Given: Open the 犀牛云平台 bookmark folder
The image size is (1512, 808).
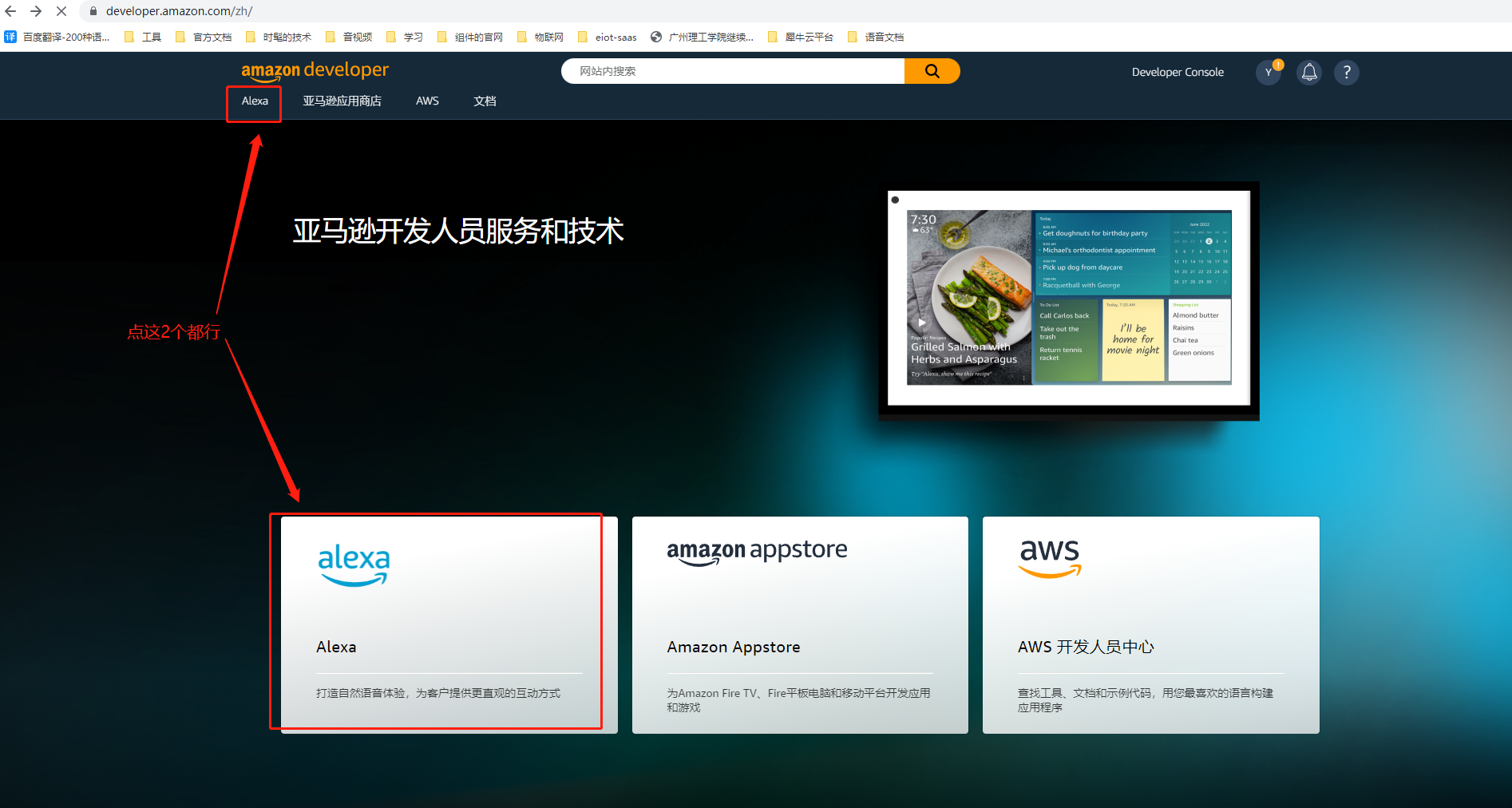Looking at the screenshot, I should [x=801, y=37].
